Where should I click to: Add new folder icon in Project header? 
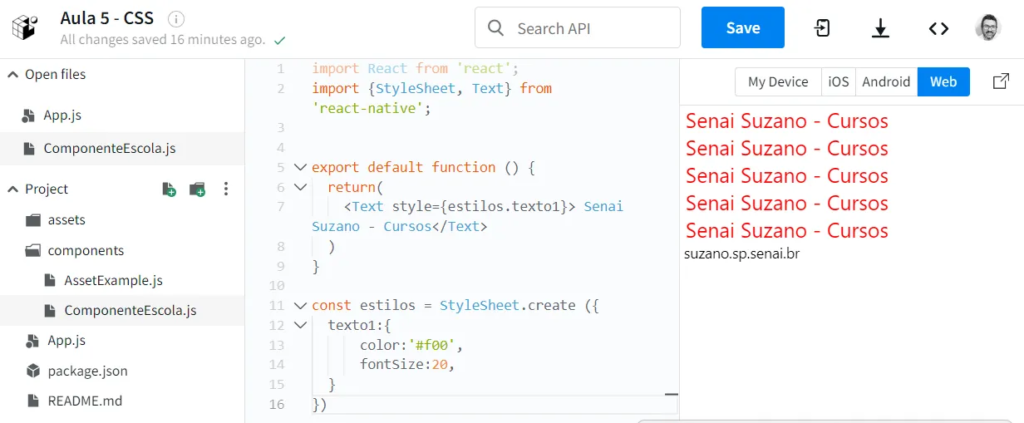click(x=197, y=189)
